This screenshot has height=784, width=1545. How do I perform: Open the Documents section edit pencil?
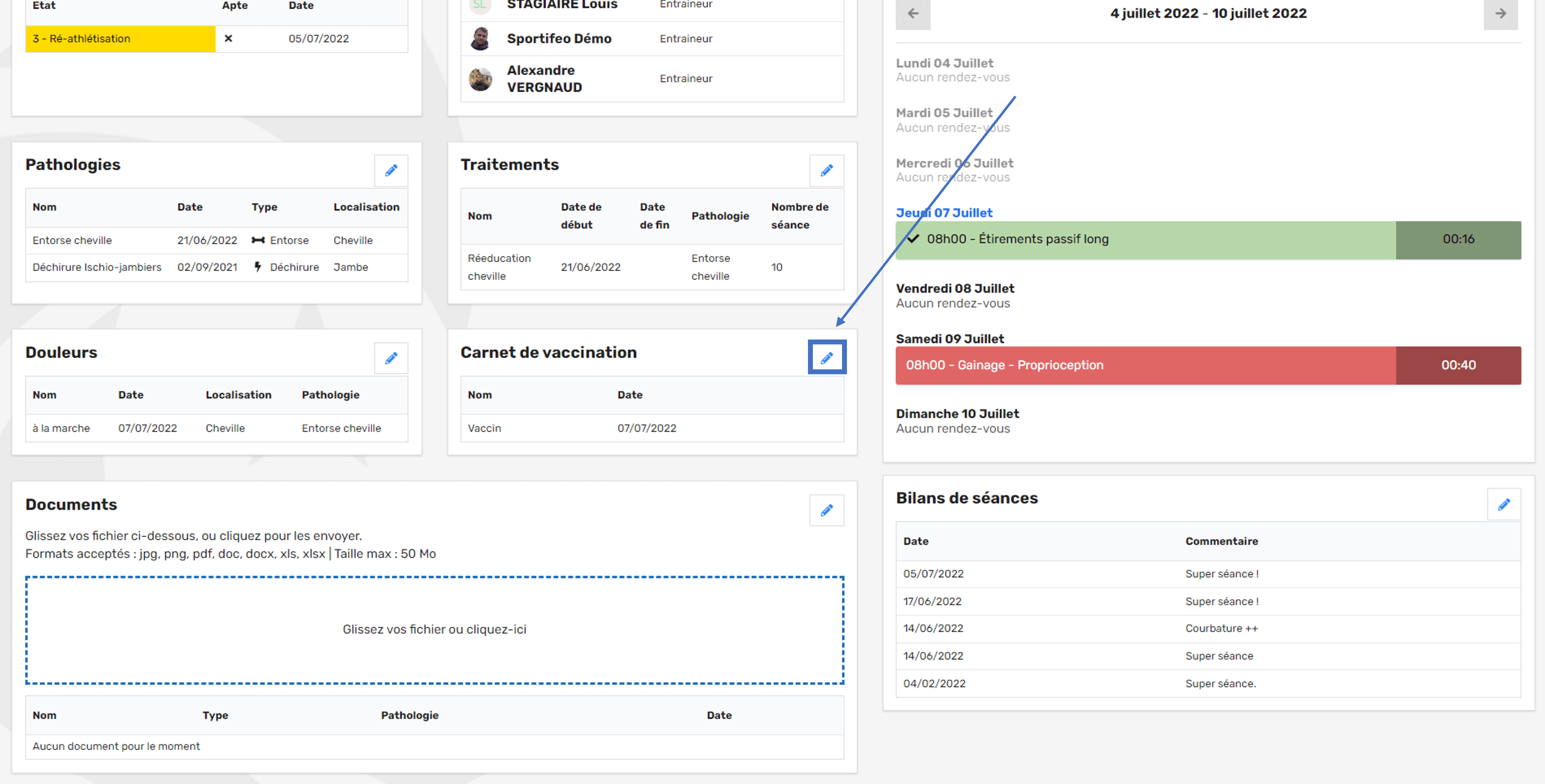pyautogui.click(x=827, y=510)
